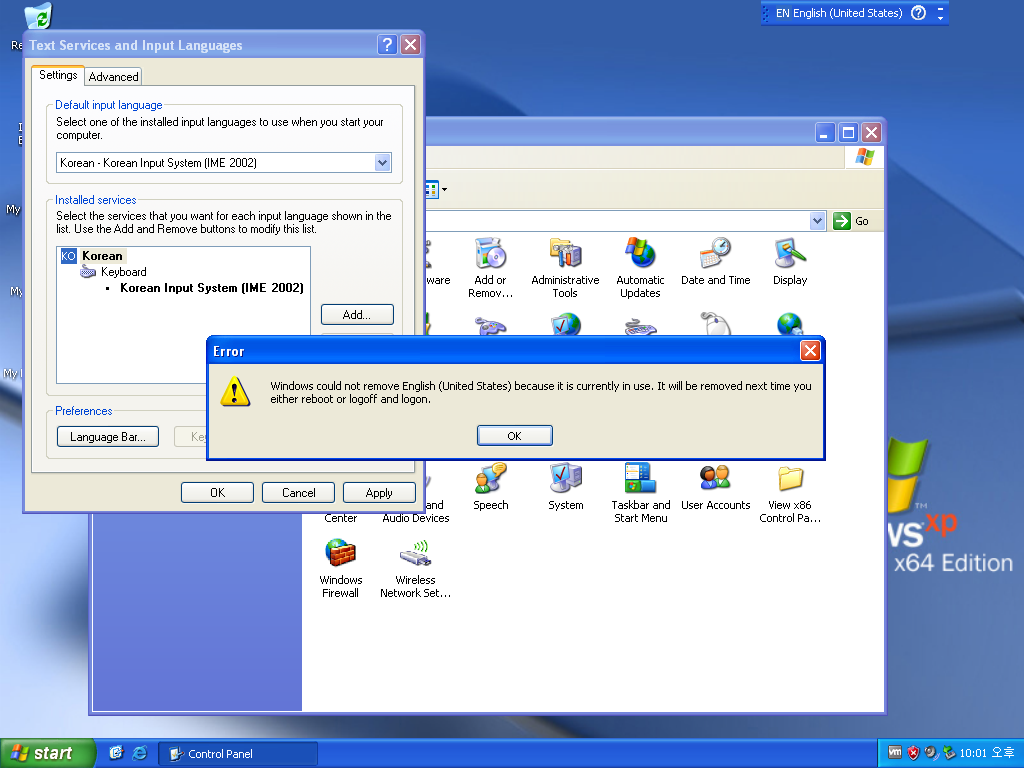This screenshot has height=768, width=1024.
Task: Click the Recycle Bin desktop icon
Action: [x=38, y=16]
